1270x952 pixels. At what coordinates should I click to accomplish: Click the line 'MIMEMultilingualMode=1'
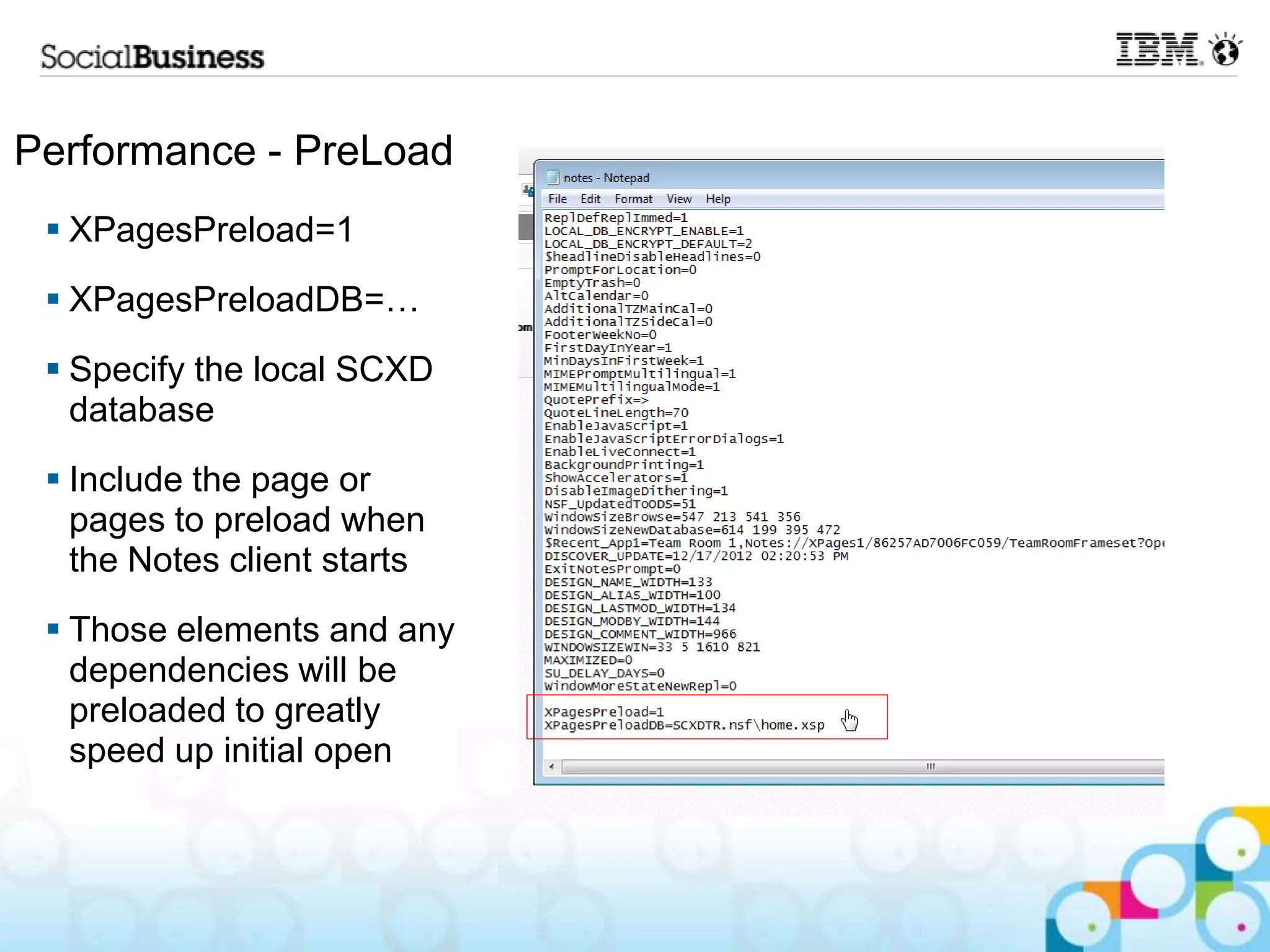pyautogui.click(x=632, y=387)
